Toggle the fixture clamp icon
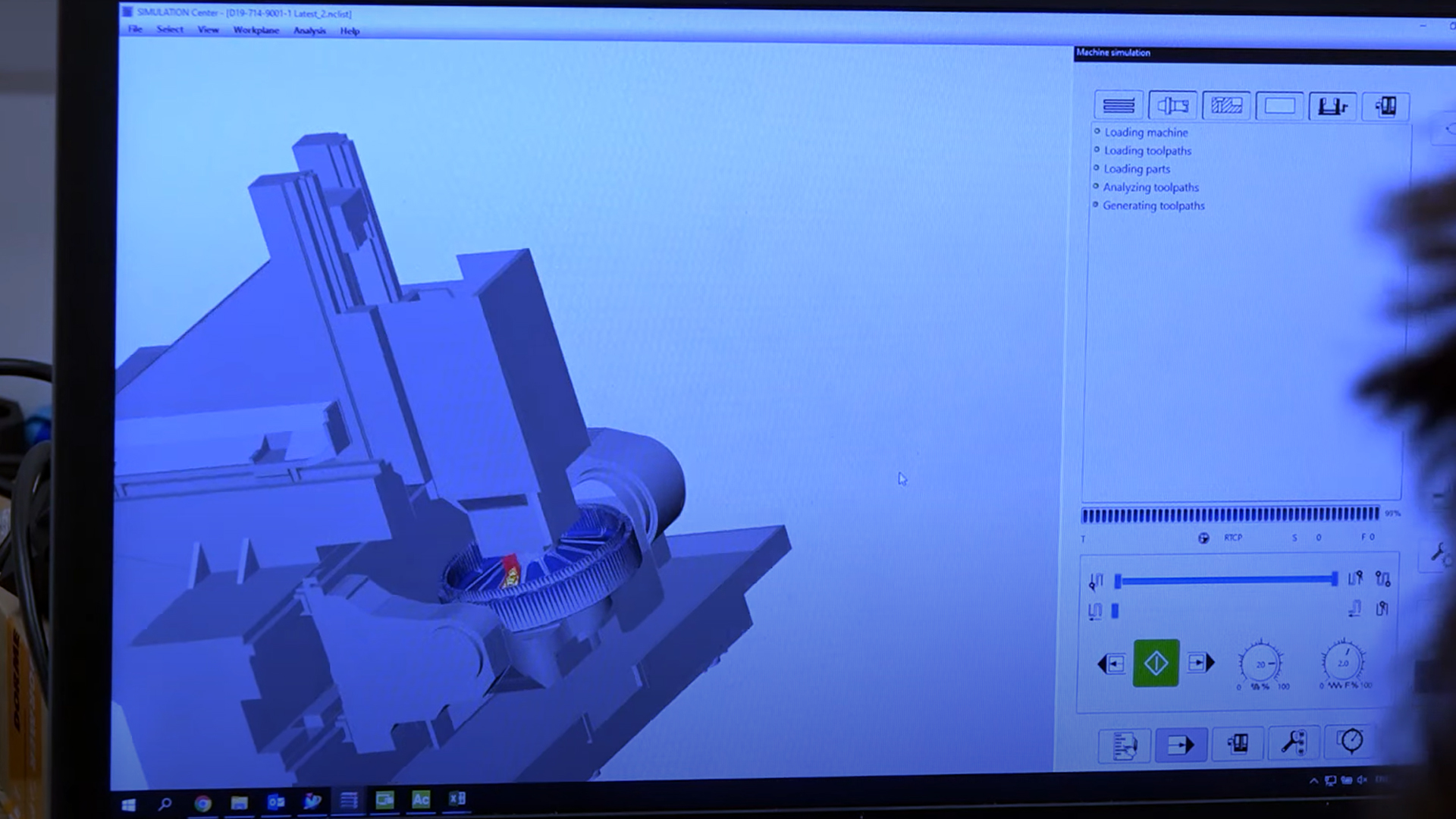Screen dimensions: 1456x819 coord(1332,106)
